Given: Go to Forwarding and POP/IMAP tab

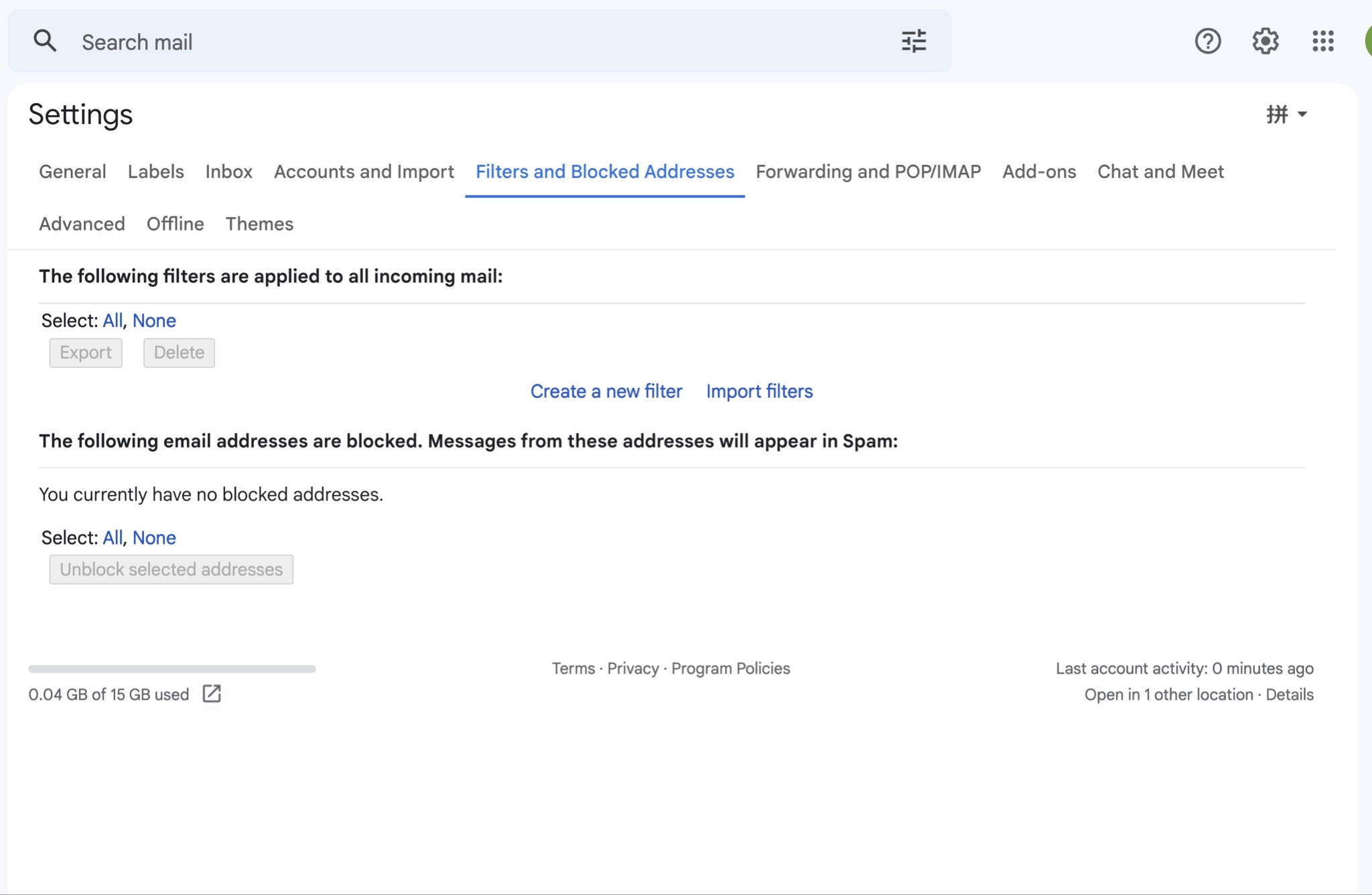Looking at the screenshot, I should coord(868,171).
